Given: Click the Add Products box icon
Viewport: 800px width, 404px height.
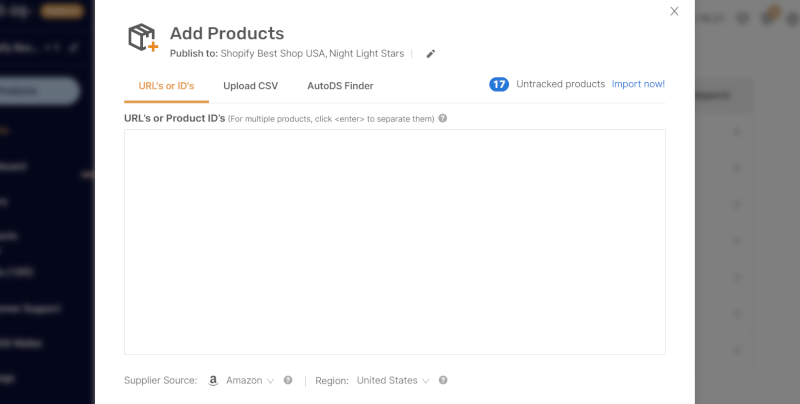Looking at the screenshot, I should 143,38.
